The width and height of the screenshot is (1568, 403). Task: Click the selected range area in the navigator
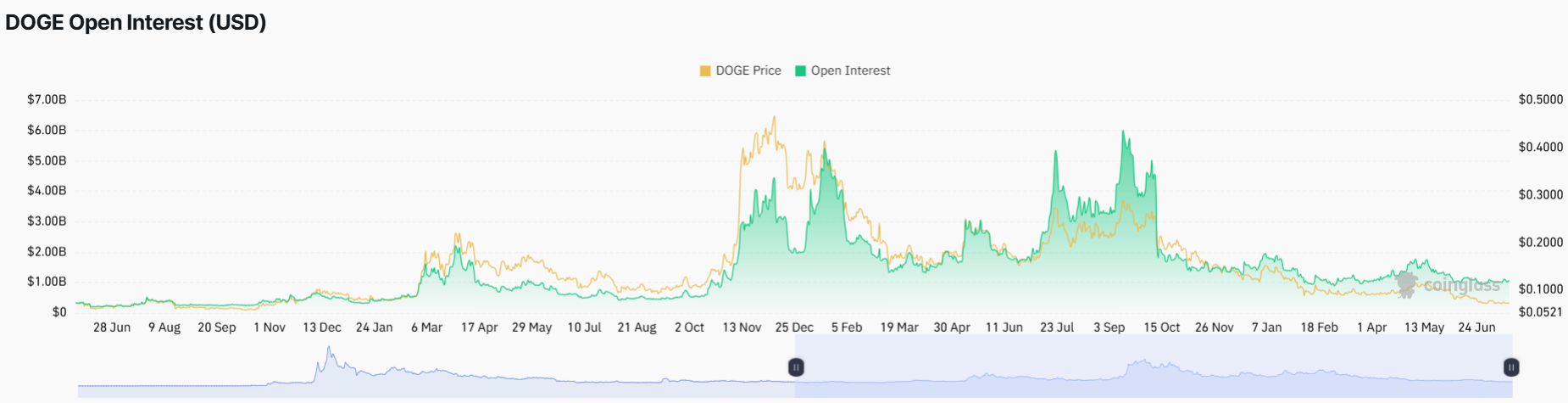click(x=1154, y=367)
